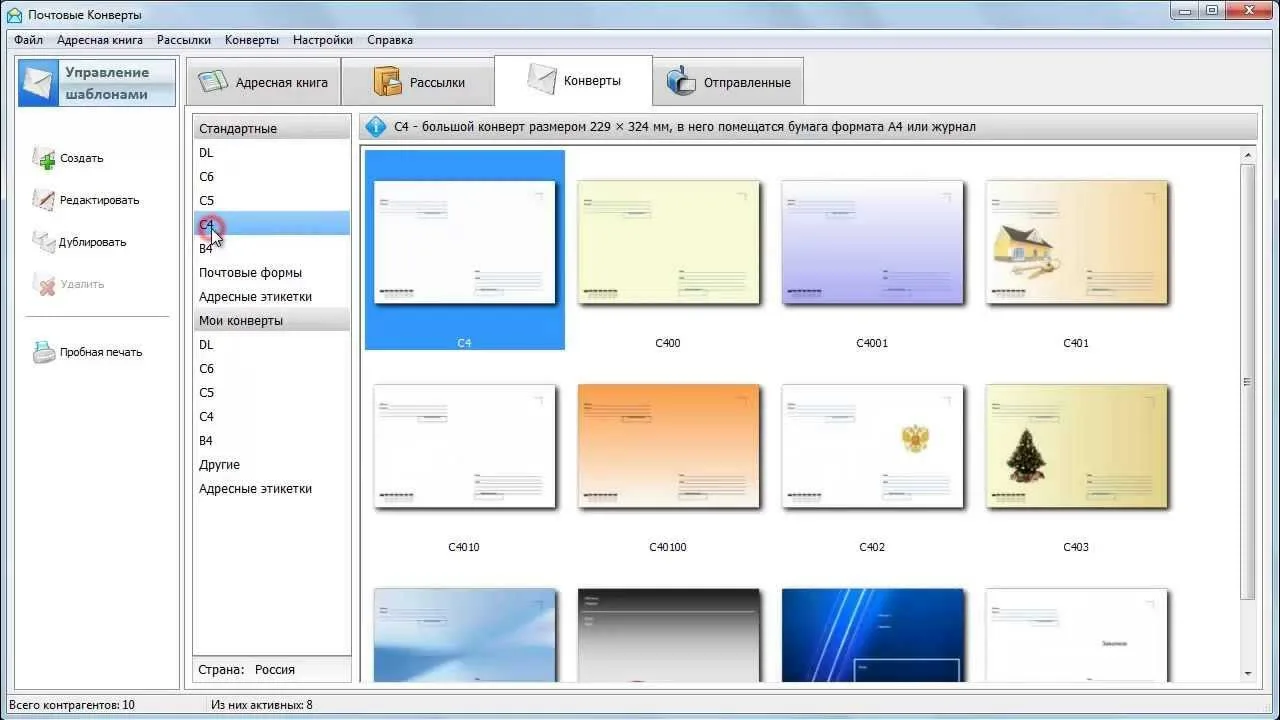Viewport: 1280px width, 720px height.
Task: Click the Mailings box icon
Action: coord(387,82)
